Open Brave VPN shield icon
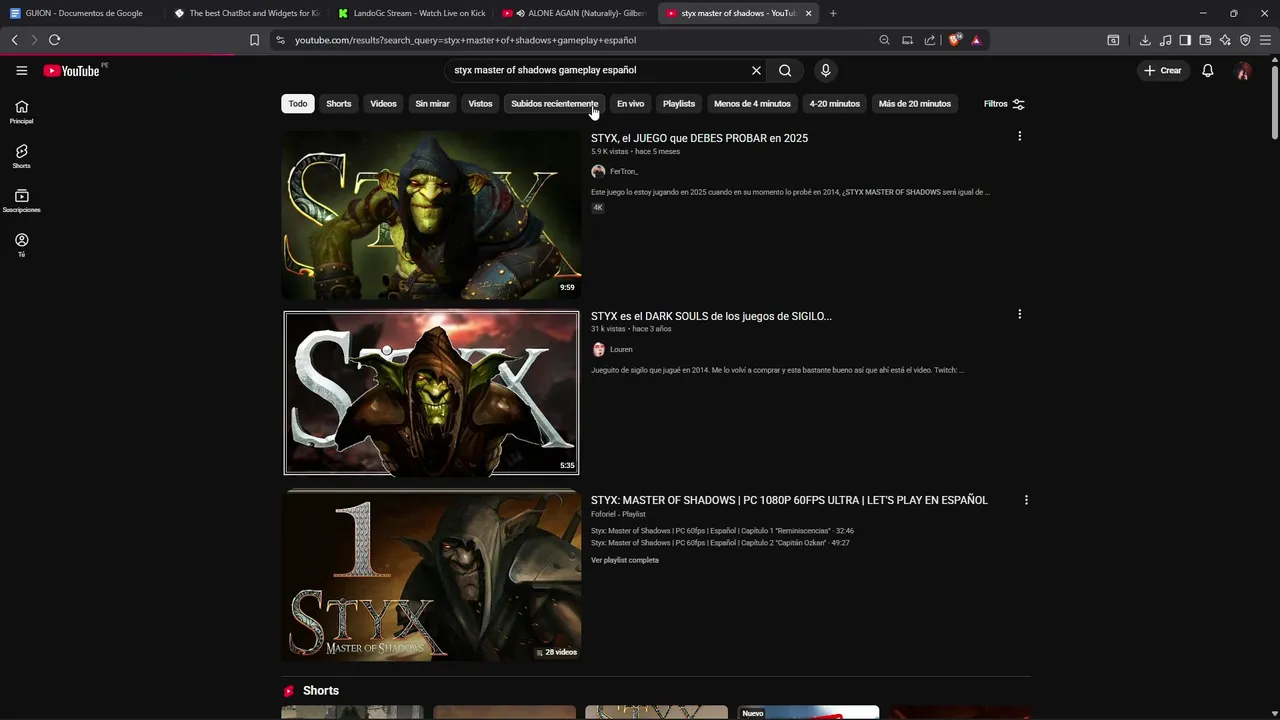This screenshot has width=1280, height=720. pyautogui.click(x=1245, y=40)
